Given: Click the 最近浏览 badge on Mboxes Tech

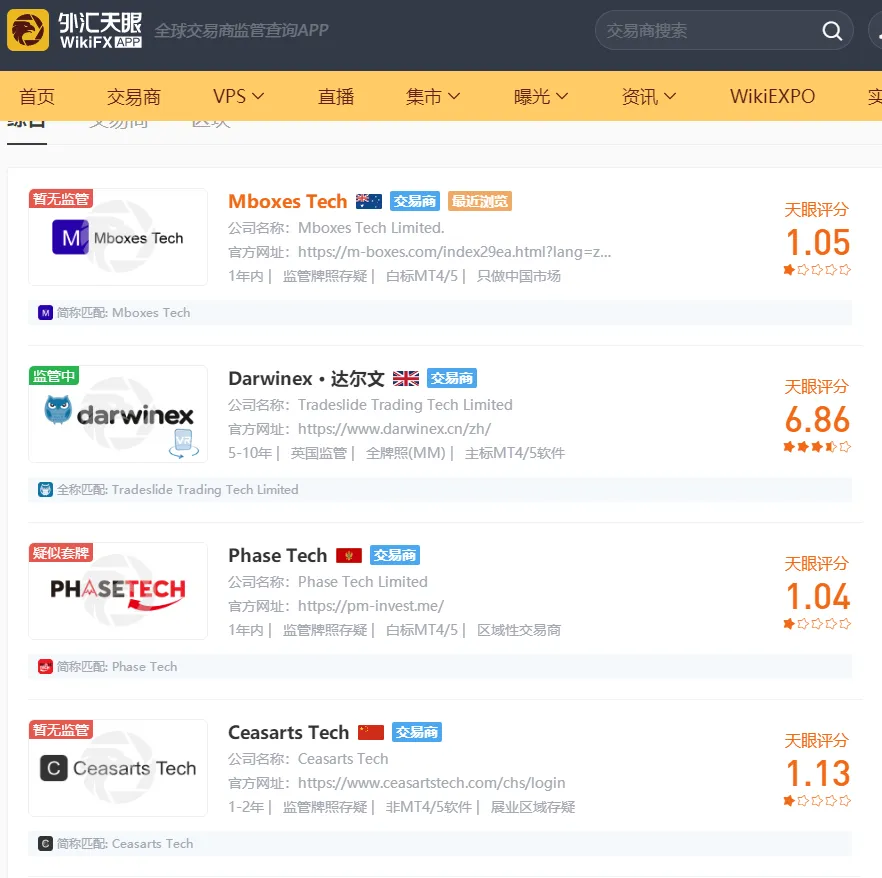Looking at the screenshot, I should coord(480,201).
